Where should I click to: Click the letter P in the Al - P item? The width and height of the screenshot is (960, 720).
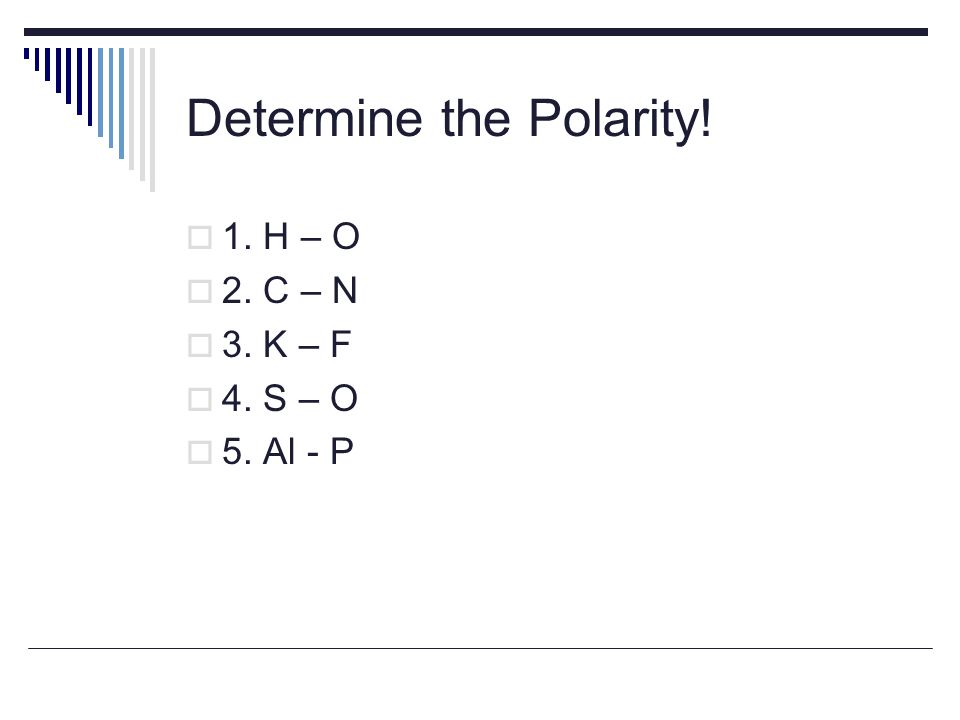click(342, 452)
